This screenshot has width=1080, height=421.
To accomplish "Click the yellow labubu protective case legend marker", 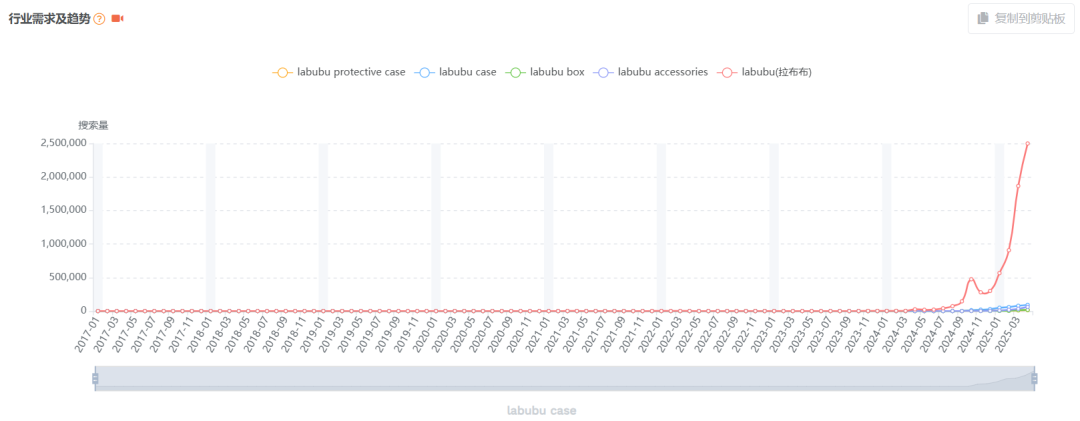I will [x=282, y=72].
